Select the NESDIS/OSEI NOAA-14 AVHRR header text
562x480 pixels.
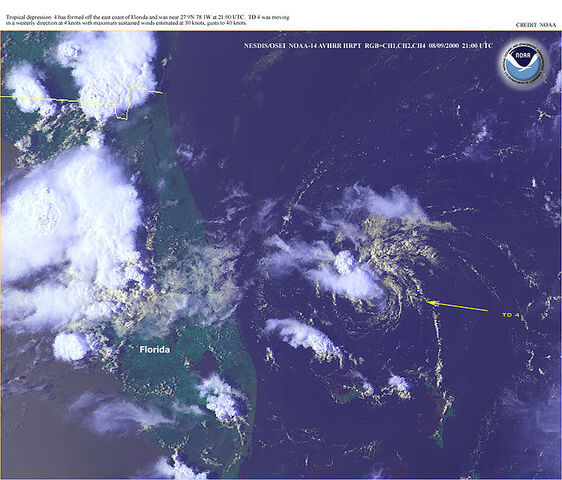pos(303,46)
